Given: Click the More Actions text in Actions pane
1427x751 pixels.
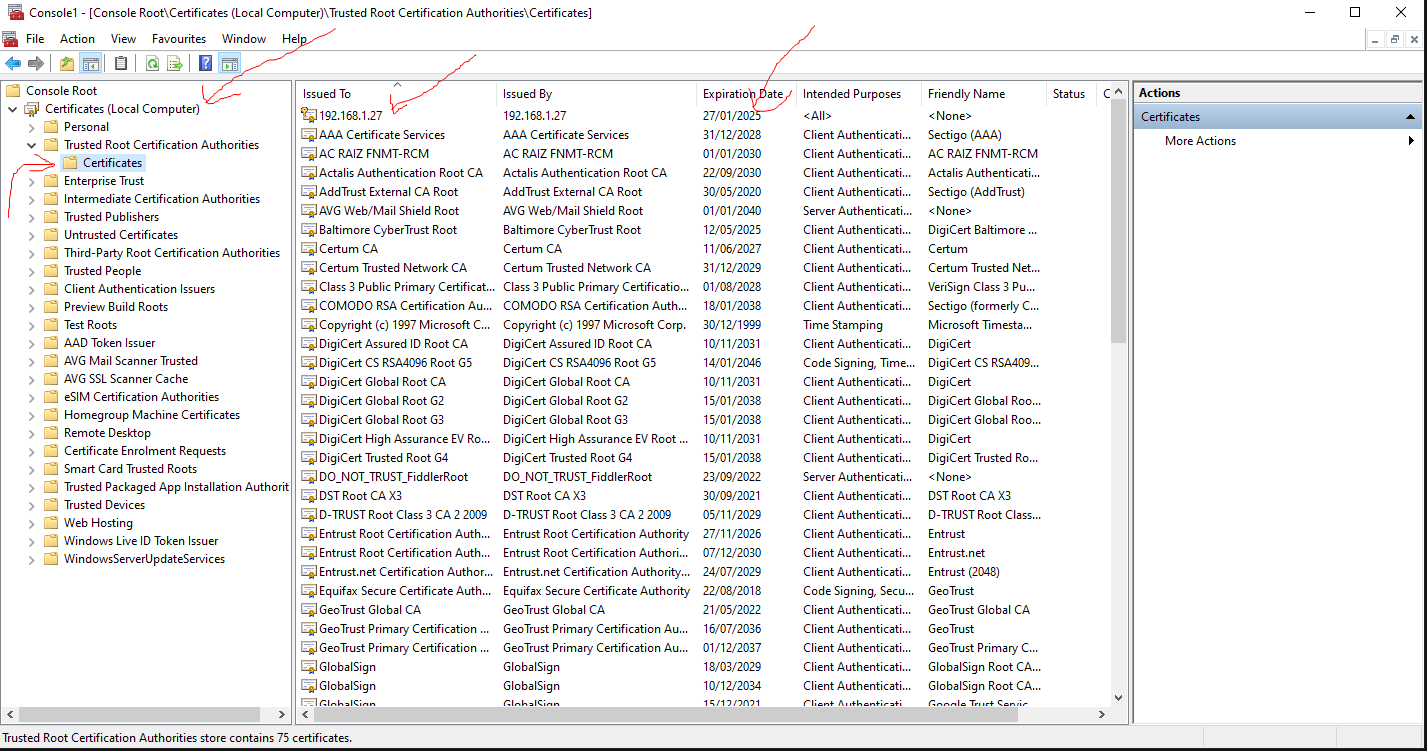Looking at the screenshot, I should [1200, 141].
